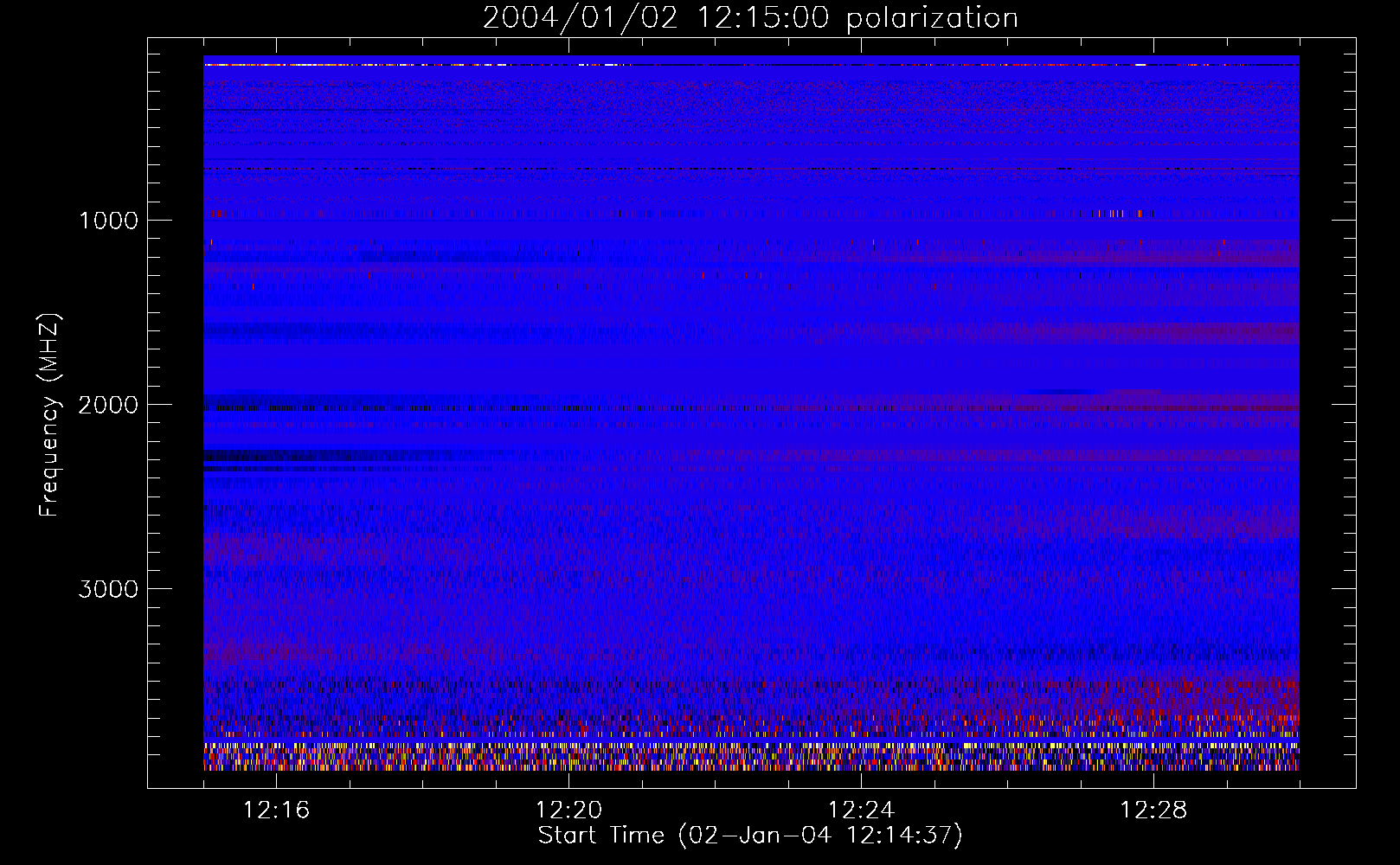This screenshot has width=1400, height=865.
Task: Click the '12:24' time axis tick label
Action: tap(861, 811)
